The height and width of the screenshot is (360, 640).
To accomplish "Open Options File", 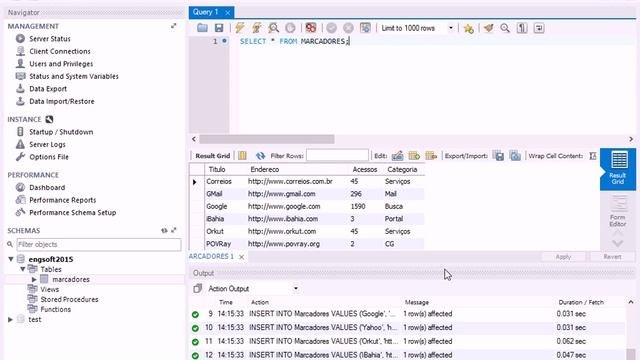I will pos(49,157).
